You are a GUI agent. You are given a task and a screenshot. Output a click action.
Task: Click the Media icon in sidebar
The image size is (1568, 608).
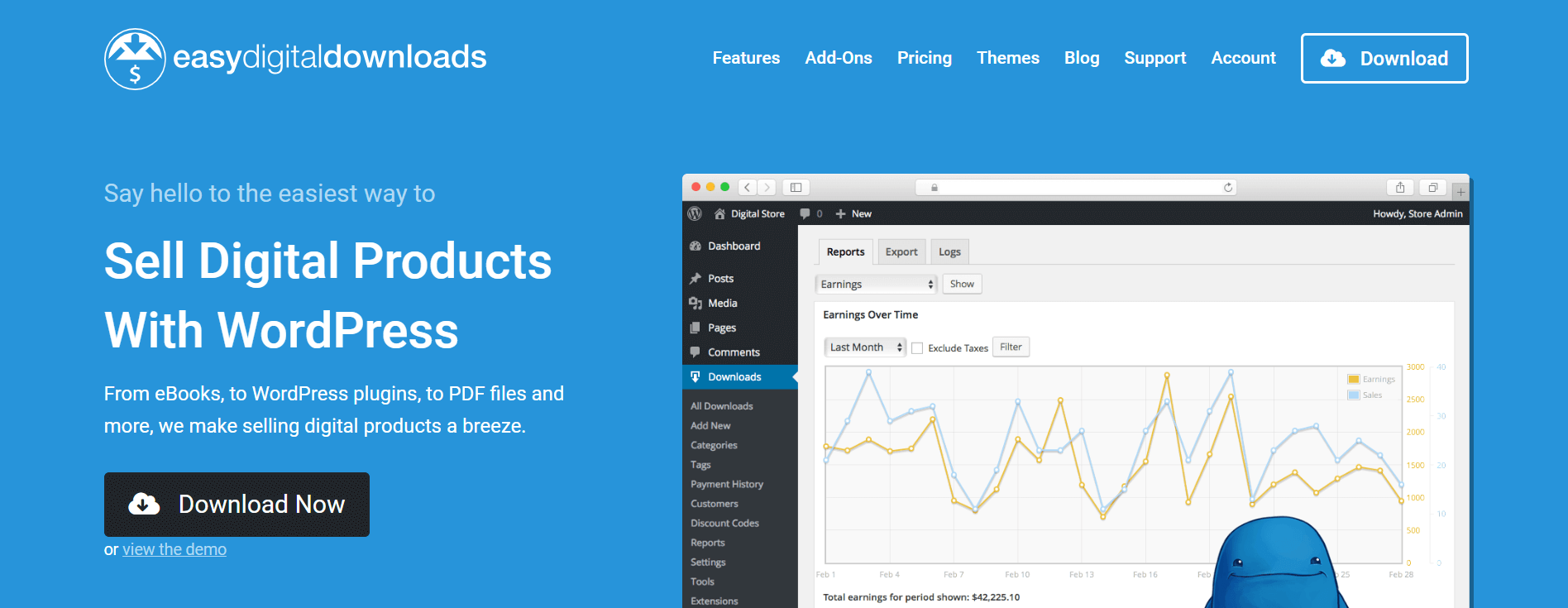coord(696,303)
